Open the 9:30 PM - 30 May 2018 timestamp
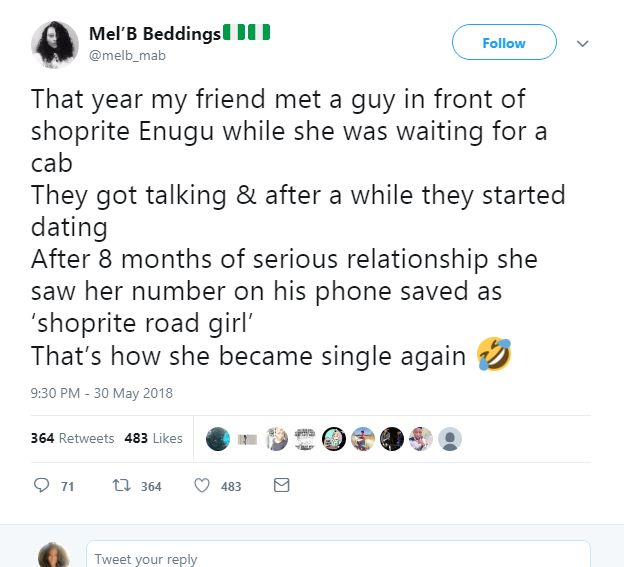The image size is (624, 567). (x=102, y=393)
